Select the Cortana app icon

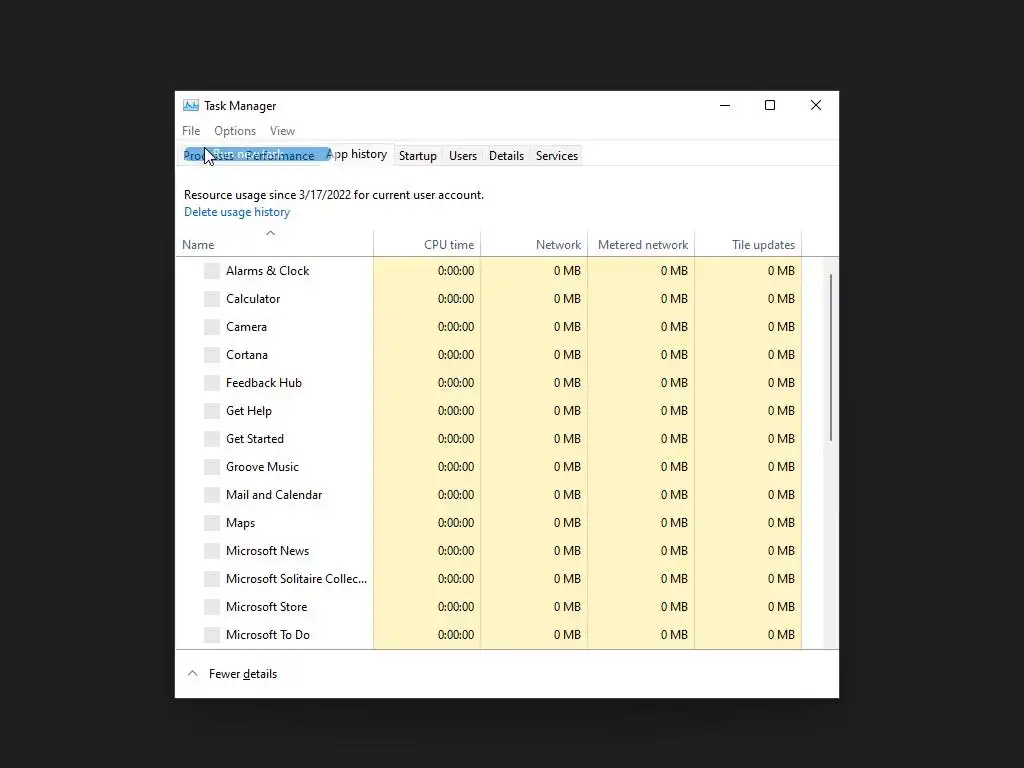[x=212, y=355]
